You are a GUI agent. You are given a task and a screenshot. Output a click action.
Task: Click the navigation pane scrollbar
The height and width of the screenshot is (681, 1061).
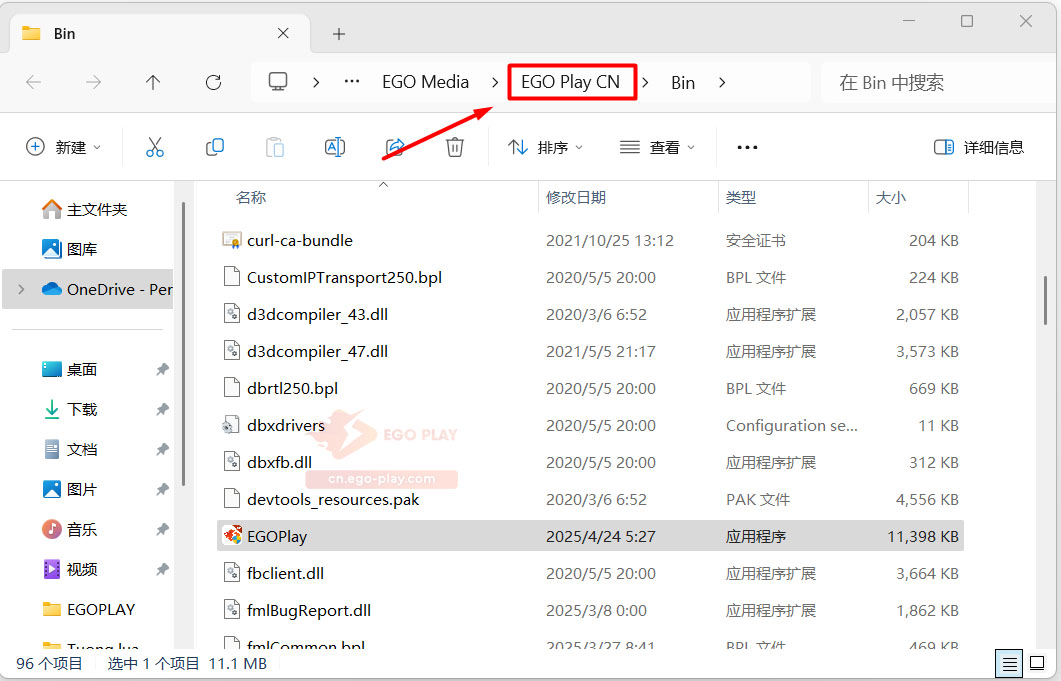point(183,343)
